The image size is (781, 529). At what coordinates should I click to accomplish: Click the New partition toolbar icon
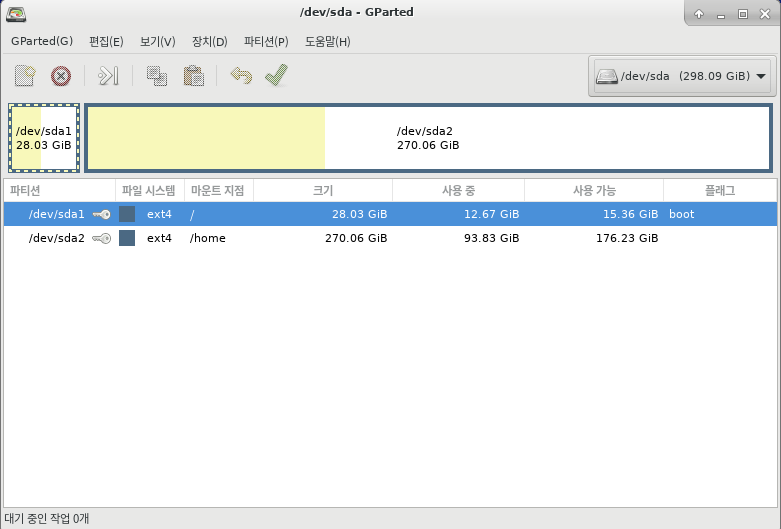click(x=25, y=76)
